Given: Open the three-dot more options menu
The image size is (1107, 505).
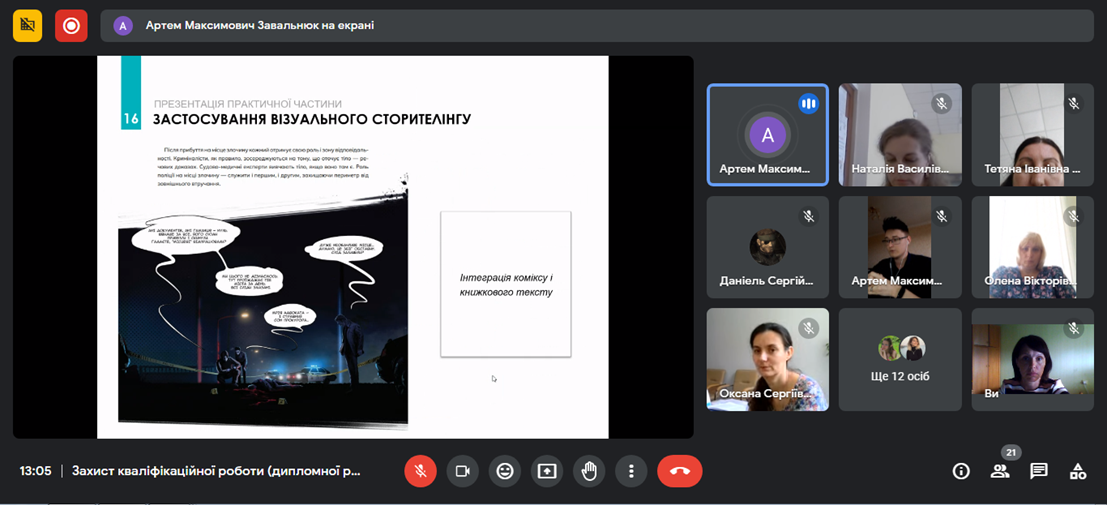Looking at the screenshot, I should 631,471.
